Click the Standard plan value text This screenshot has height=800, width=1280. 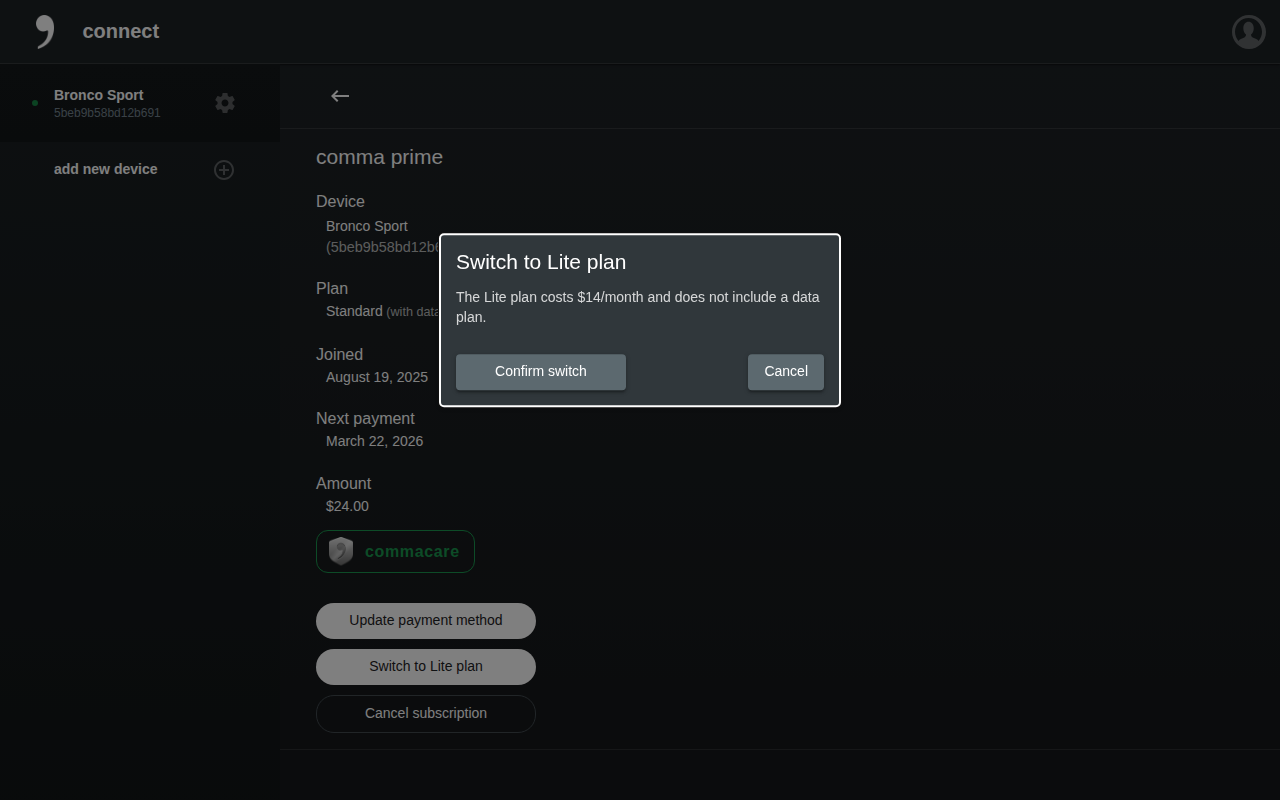point(354,311)
